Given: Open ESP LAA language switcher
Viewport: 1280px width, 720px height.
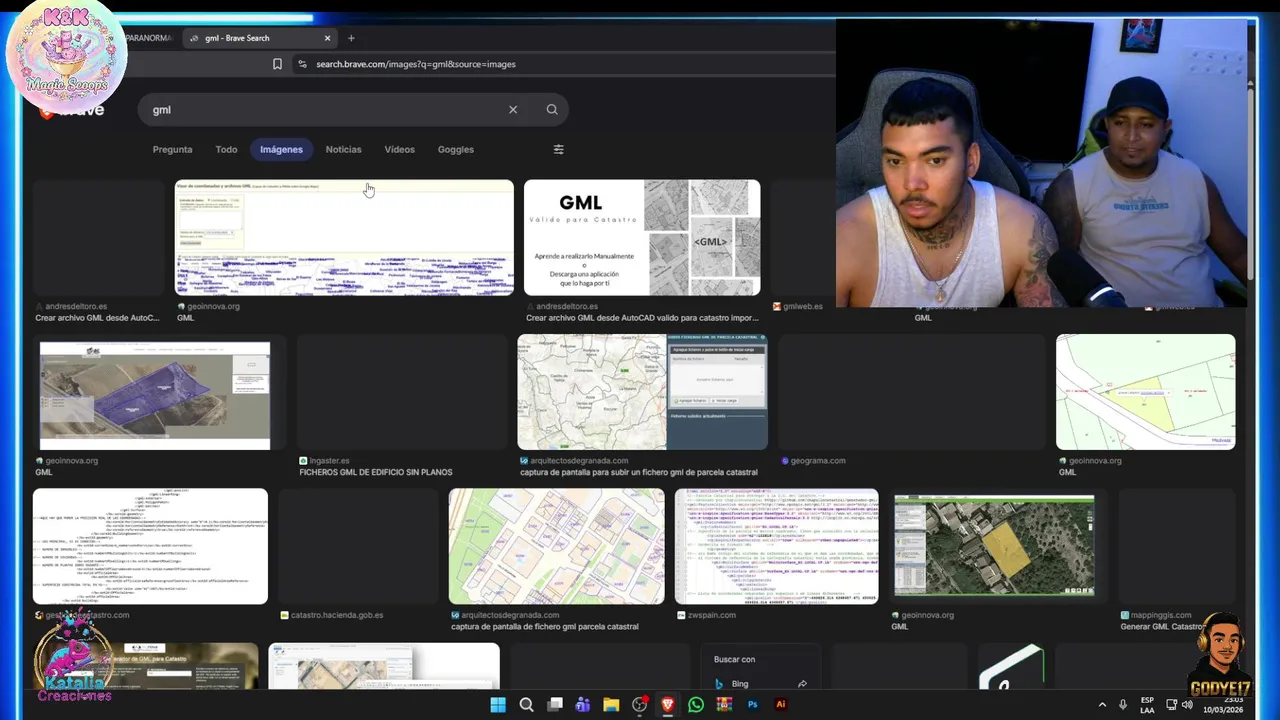Looking at the screenshot, I should click(1147, 705).
